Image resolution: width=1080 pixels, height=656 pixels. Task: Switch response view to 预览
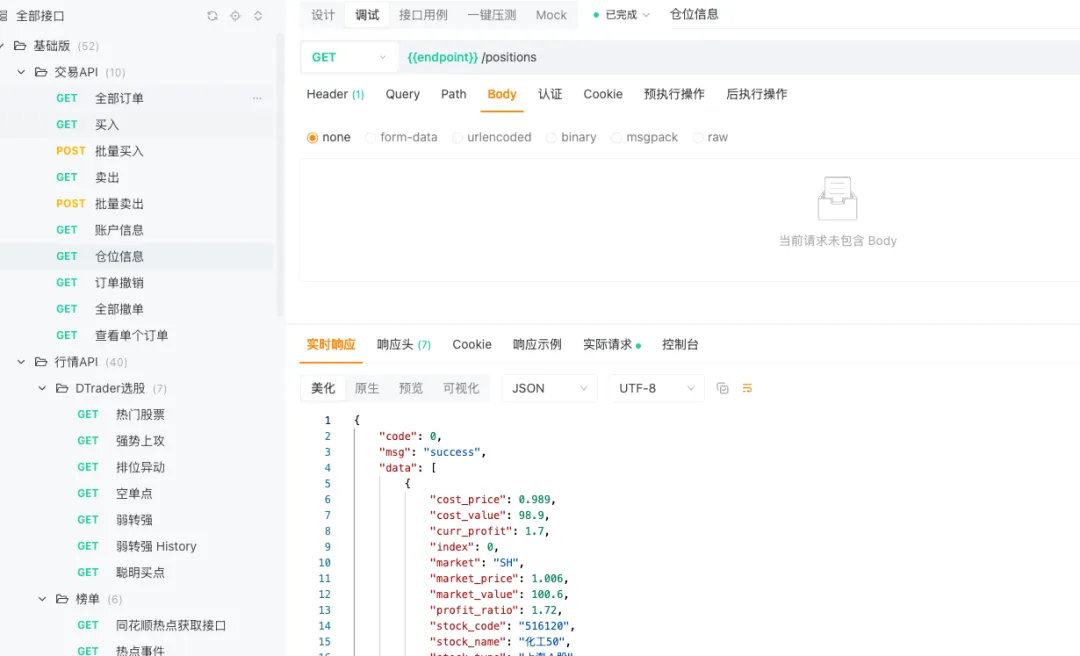(411, 389)
